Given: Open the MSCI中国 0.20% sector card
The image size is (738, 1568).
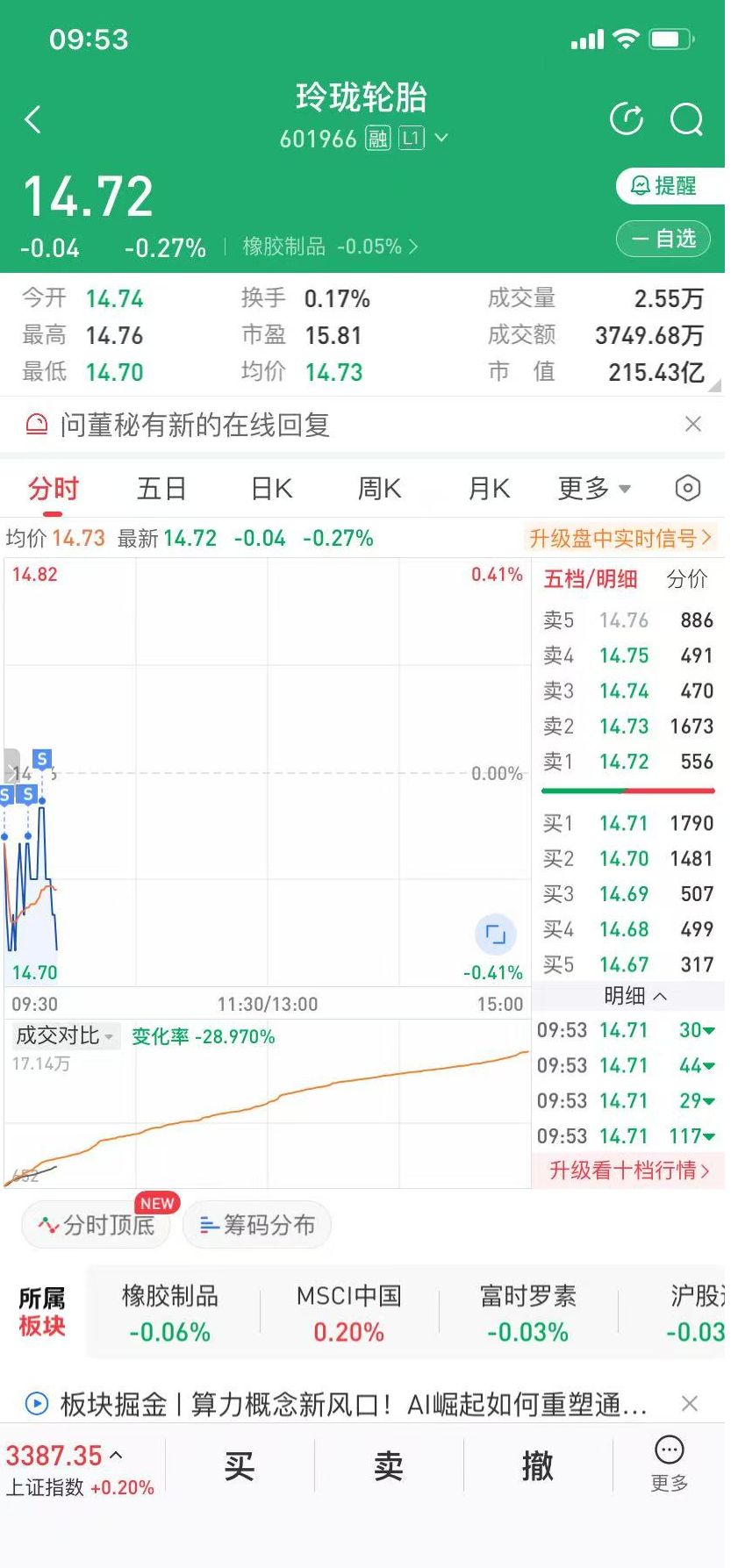Looking at the screenshot, I should (348, 1314).
